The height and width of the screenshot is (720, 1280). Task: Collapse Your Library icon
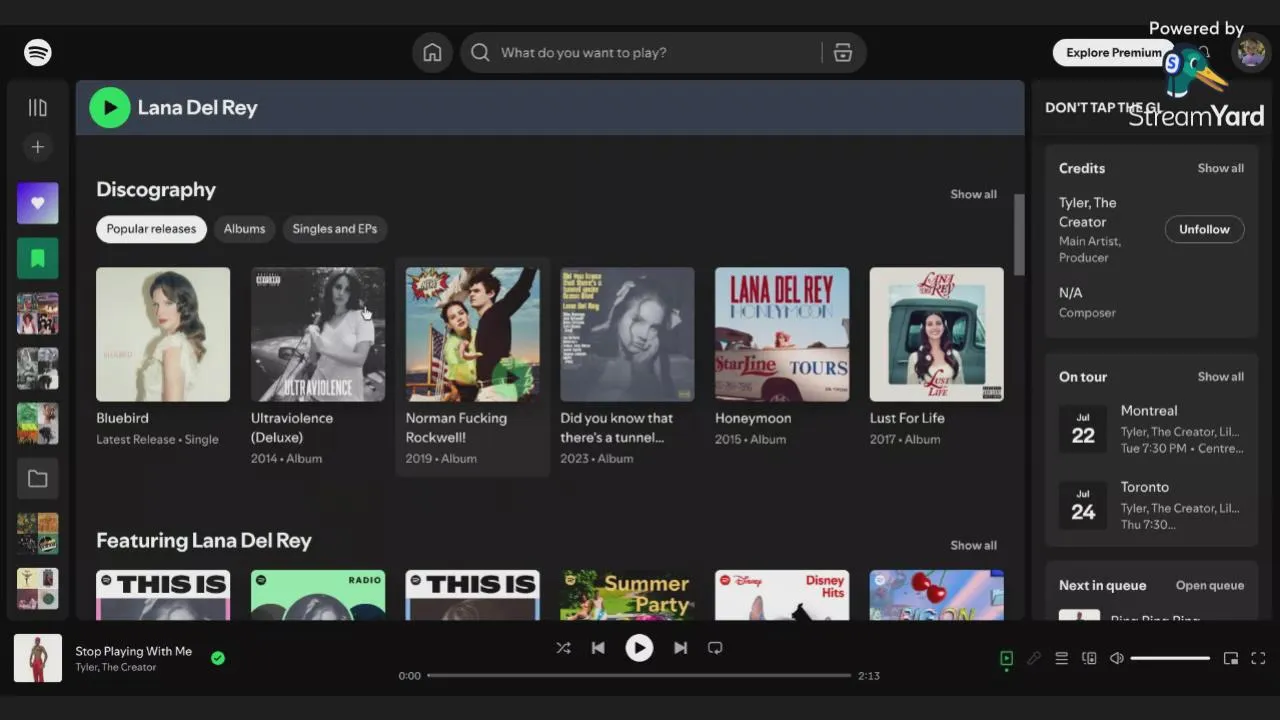point(38,107)
